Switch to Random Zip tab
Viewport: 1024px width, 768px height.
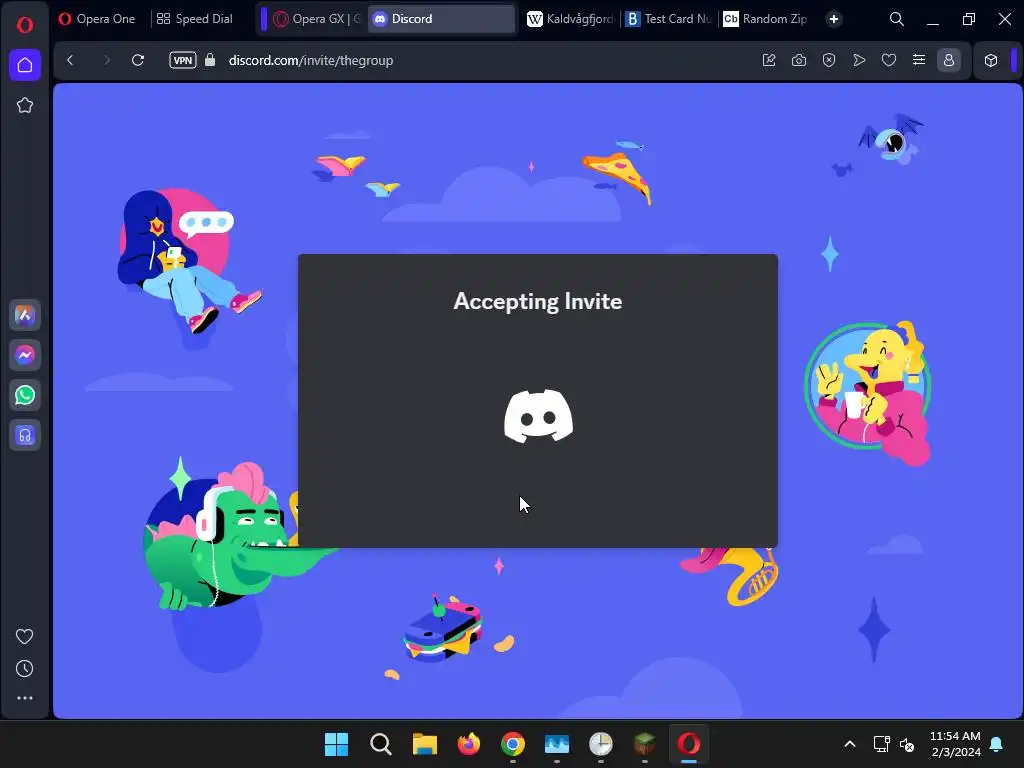(x=765, y=19)
